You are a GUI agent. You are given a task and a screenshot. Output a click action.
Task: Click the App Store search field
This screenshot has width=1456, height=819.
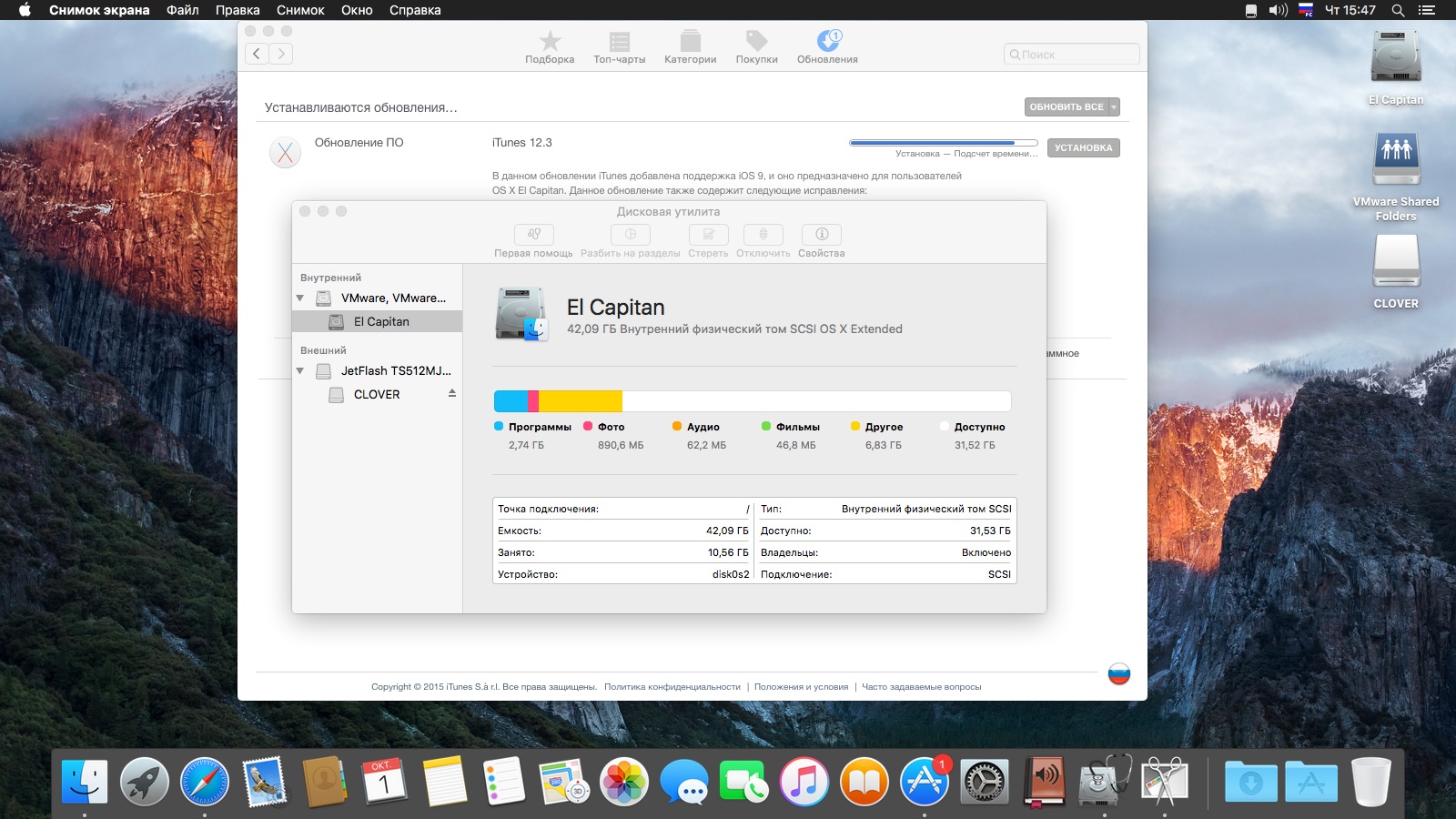click(1072, 55)
